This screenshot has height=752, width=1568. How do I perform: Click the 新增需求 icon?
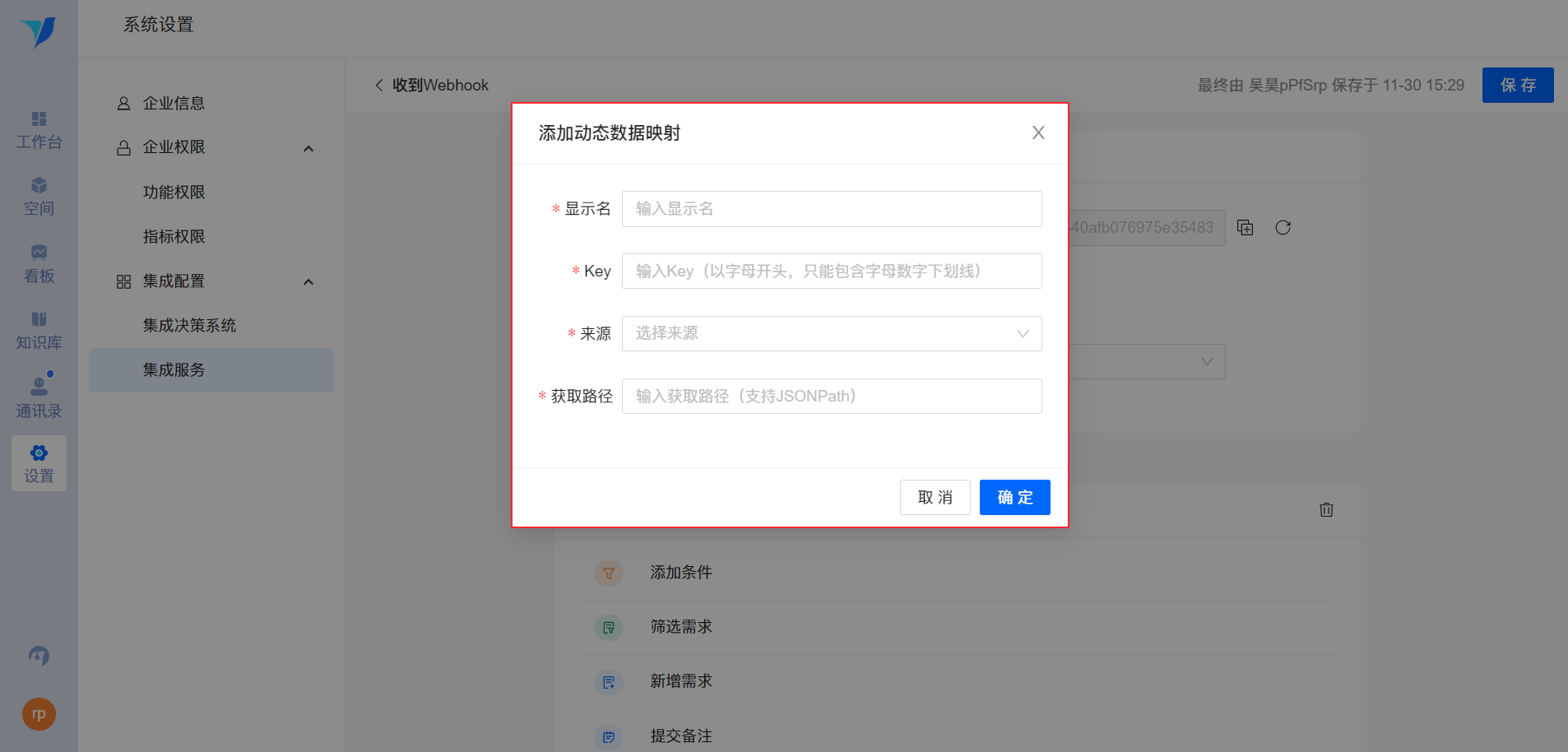[x=609, y=682]
